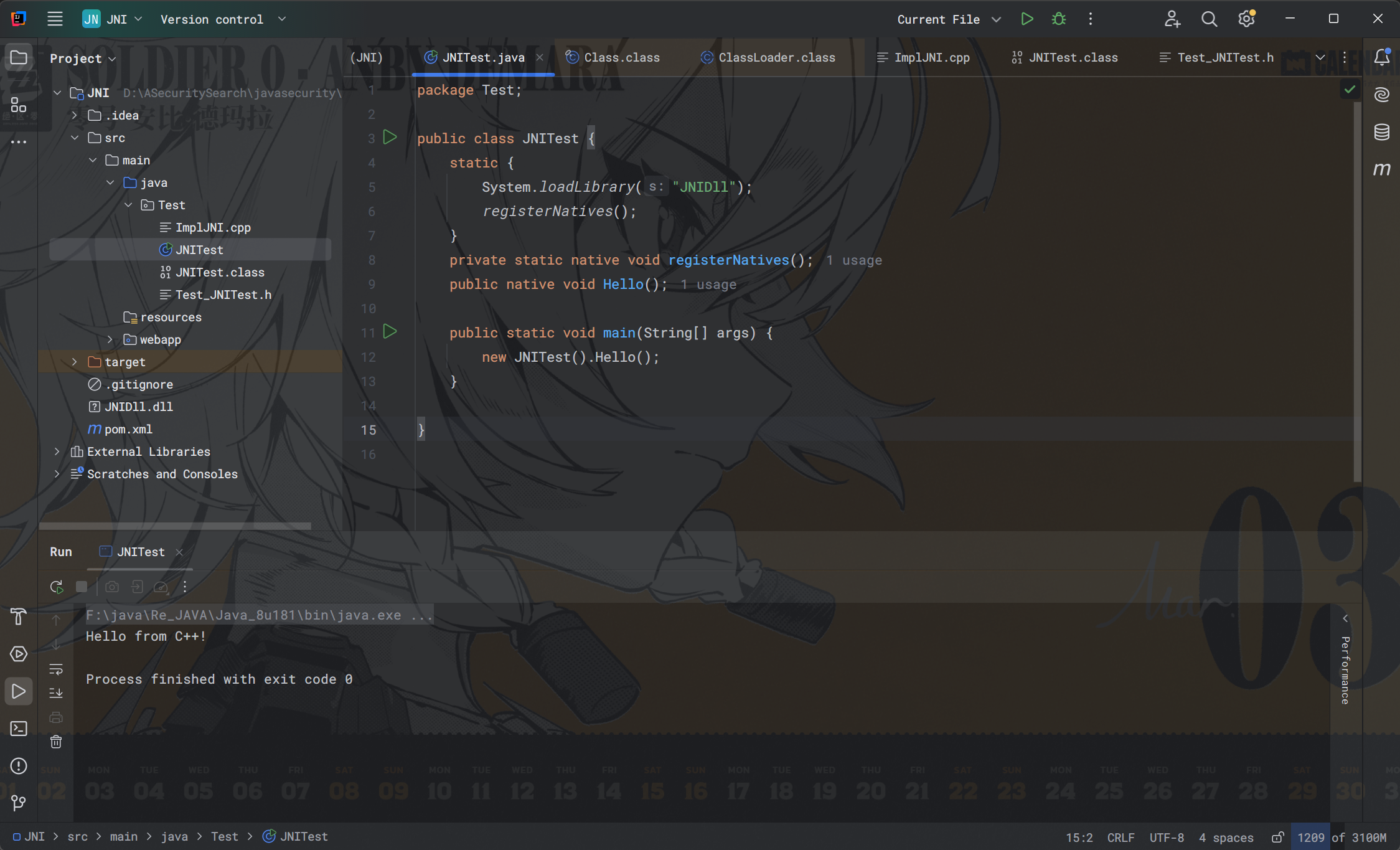The image size is (1400, 850).
Task: Expand the .idea folder
Action: tap(75, 115)
